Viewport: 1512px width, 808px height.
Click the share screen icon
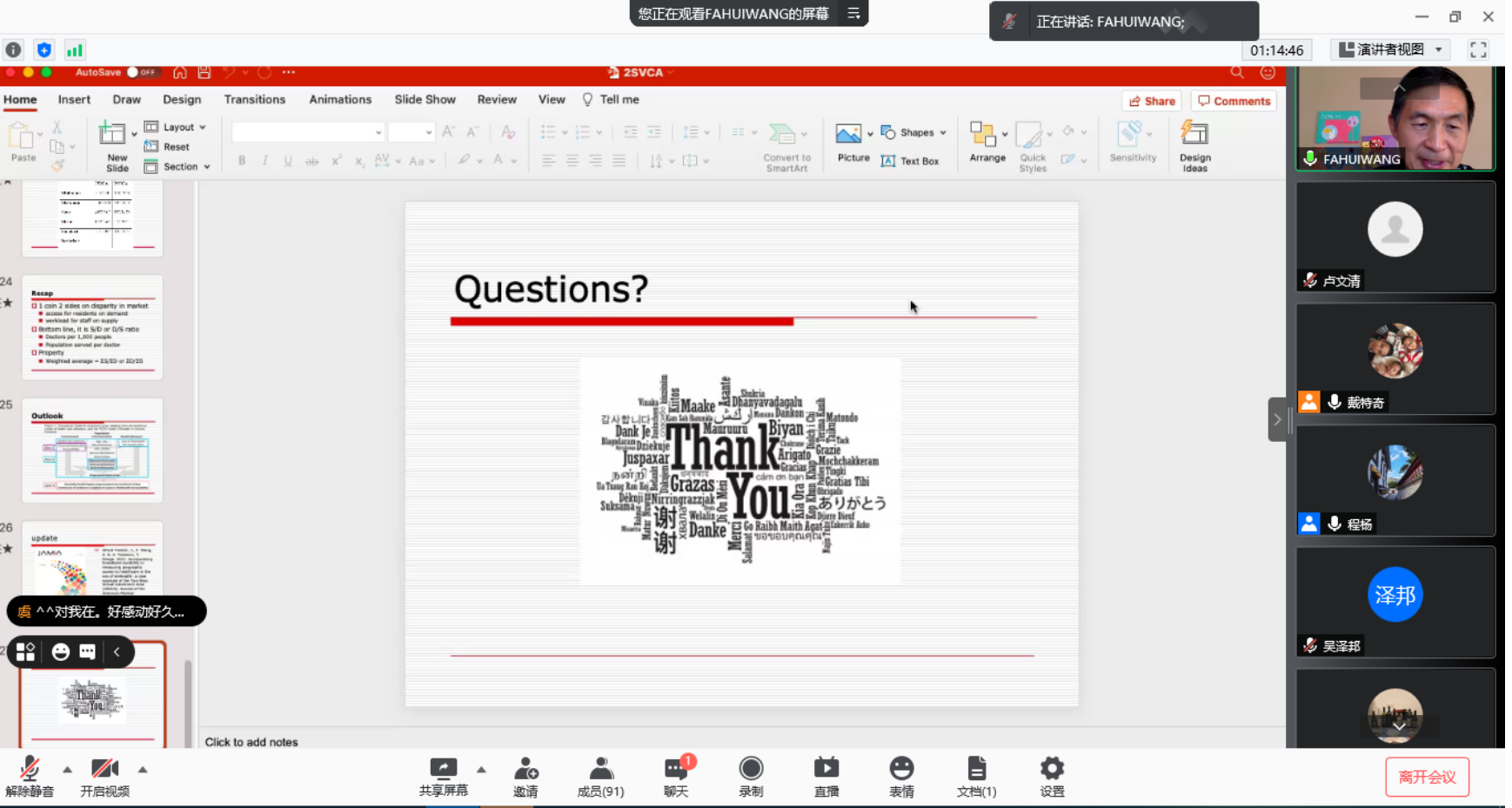pos(443,769)
